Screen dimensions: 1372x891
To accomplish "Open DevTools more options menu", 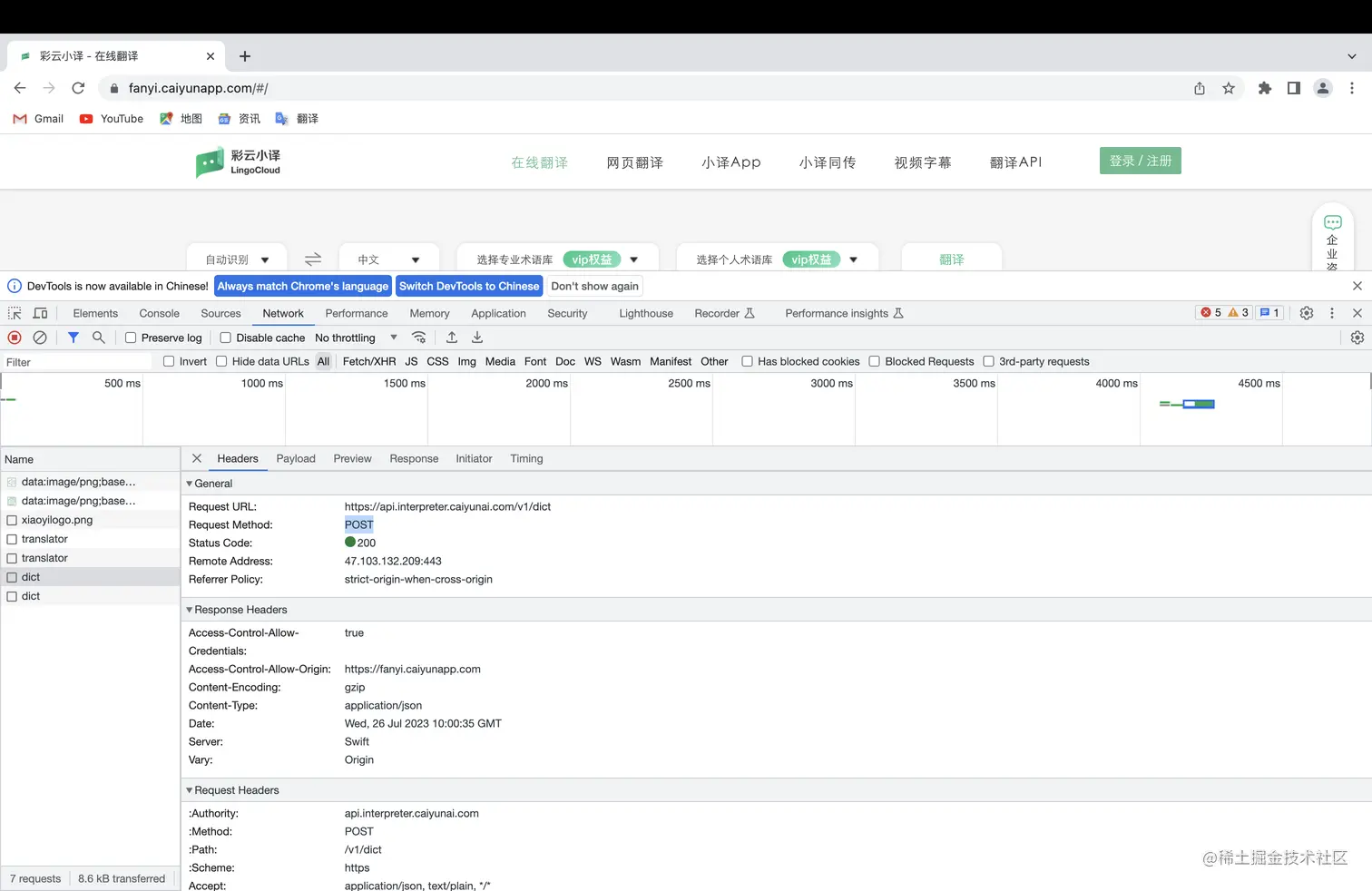I will pyautogui.click(x=1332, y=313).
